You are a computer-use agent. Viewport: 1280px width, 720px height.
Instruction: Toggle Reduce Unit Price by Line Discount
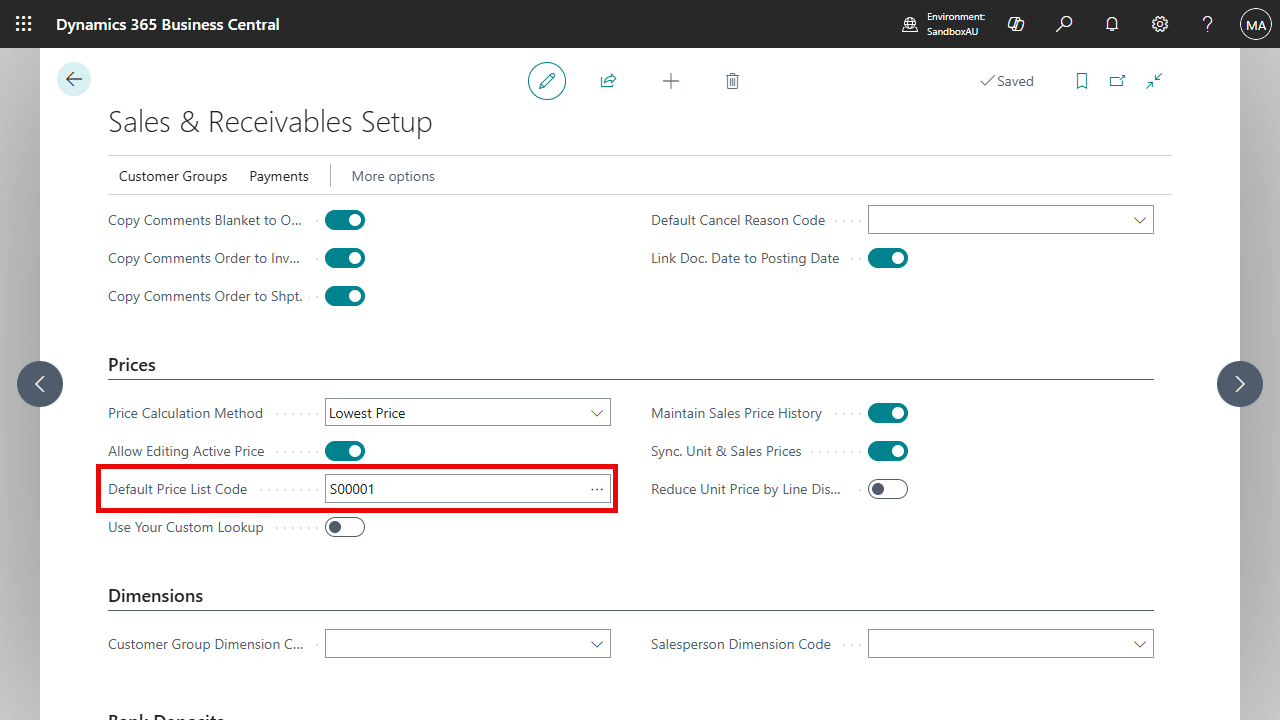tap(888, 489)
